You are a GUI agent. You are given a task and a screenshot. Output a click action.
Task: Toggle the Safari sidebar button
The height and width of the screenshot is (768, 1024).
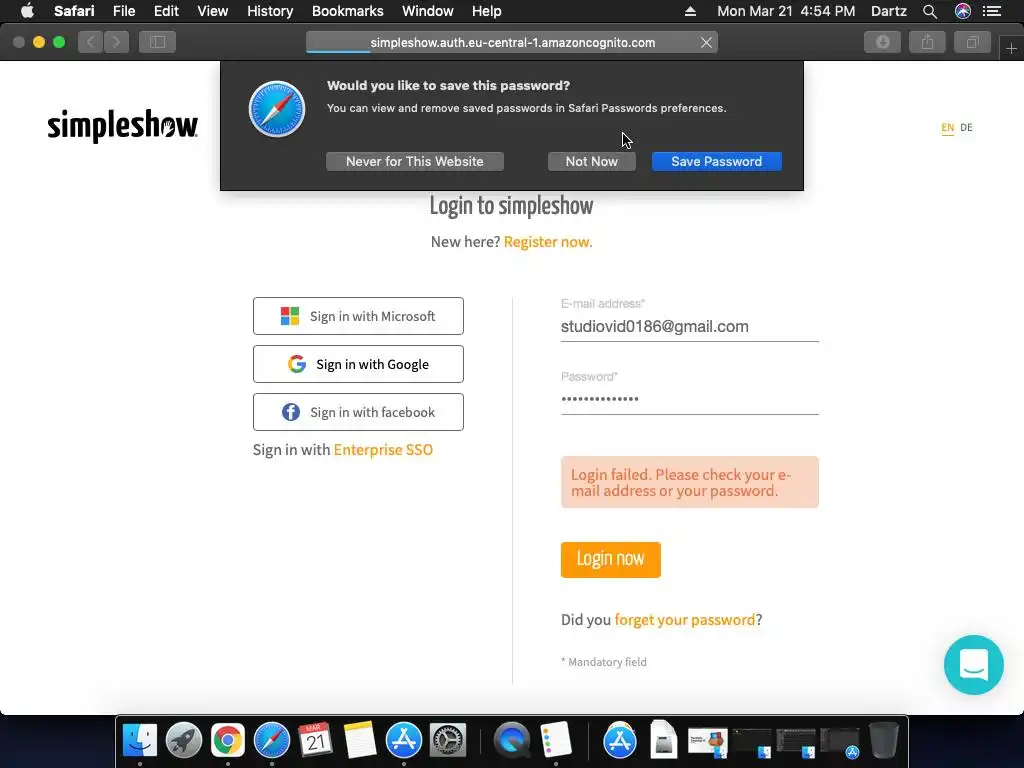point(157,42)
